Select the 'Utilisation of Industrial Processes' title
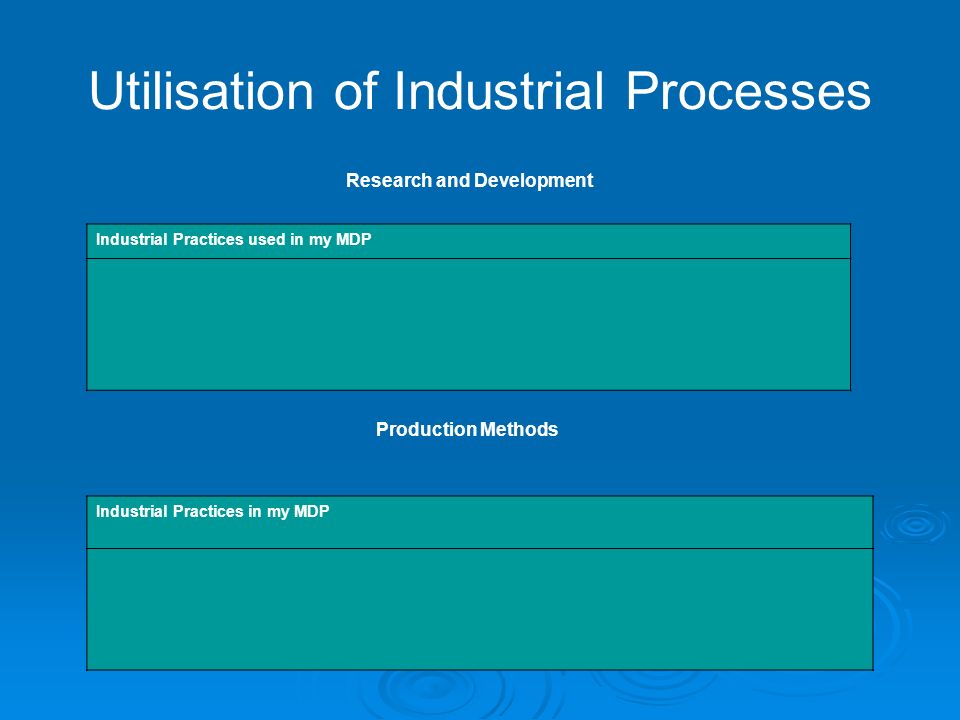The width and height of the screenshot is (960, 720). click(479, 91)
